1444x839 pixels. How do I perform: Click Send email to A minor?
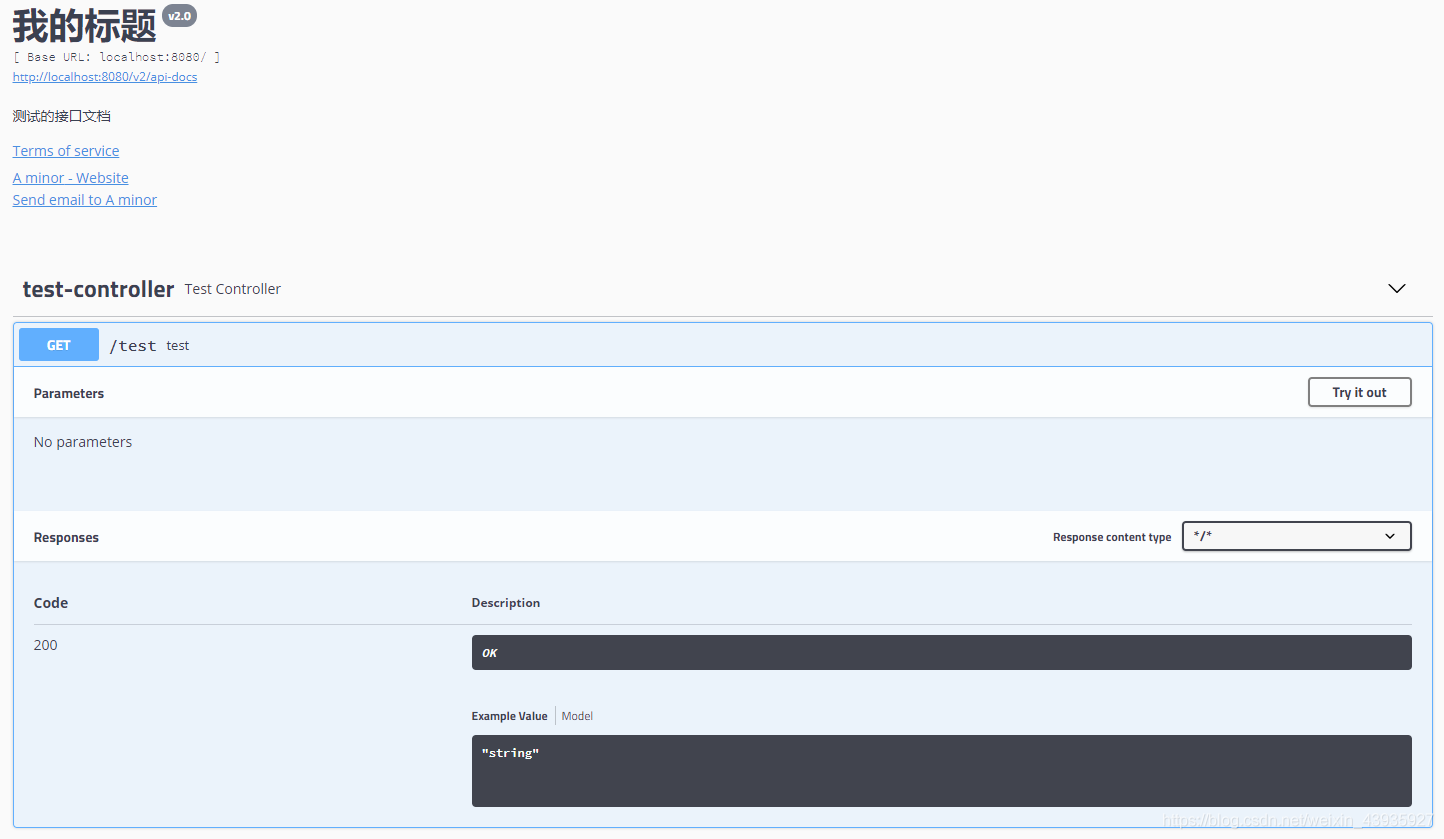(85, 200)
